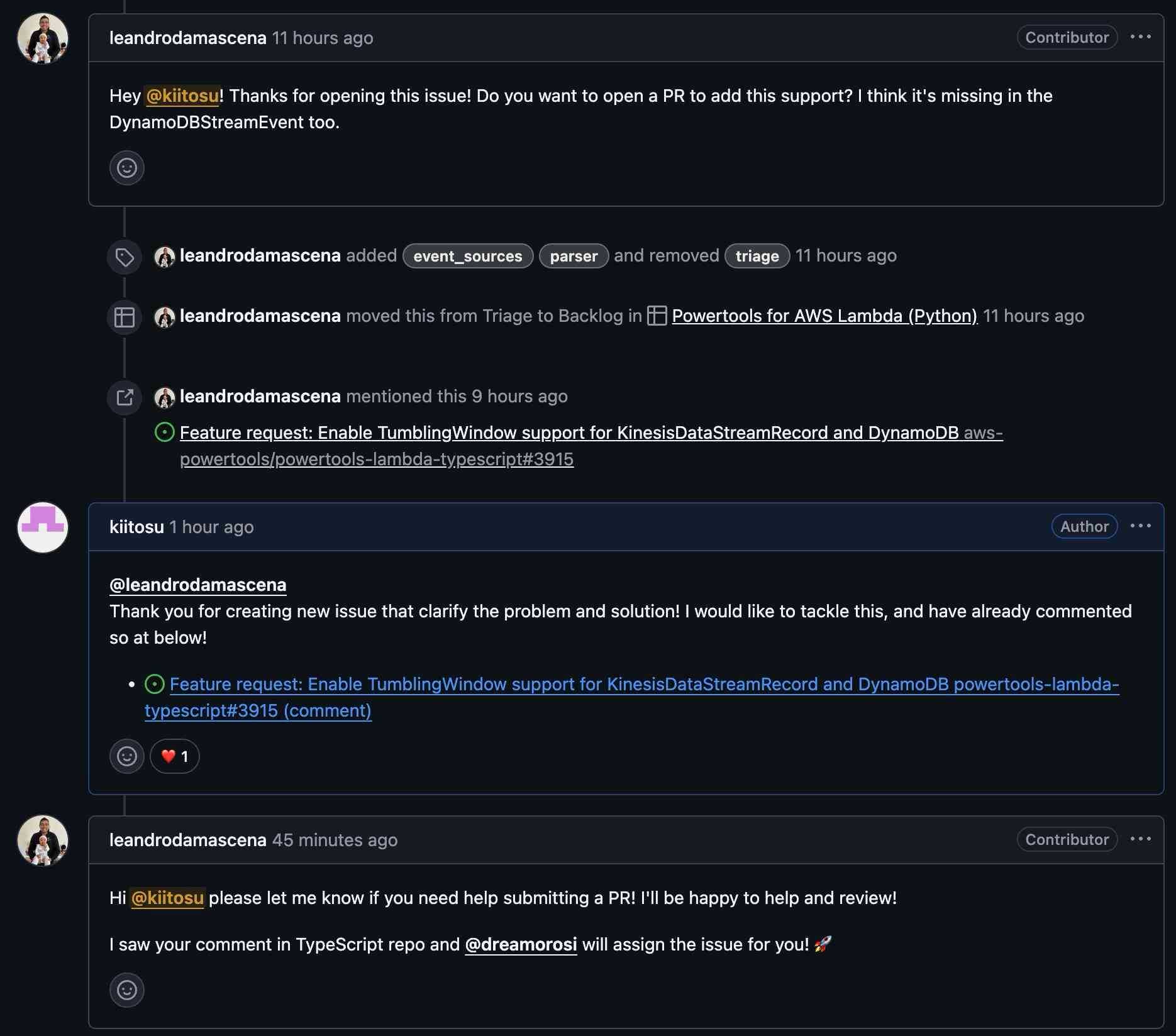Click kiitosu's pink avatar thumbnail

[43, 527]
